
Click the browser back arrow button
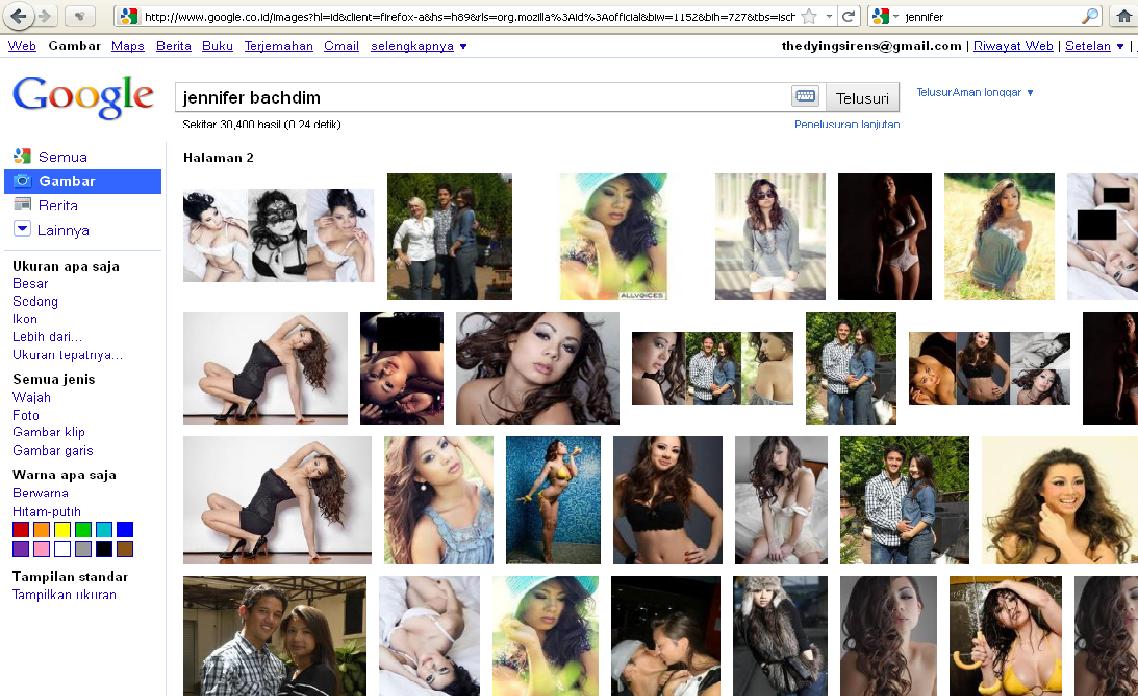tap(19, 16)
